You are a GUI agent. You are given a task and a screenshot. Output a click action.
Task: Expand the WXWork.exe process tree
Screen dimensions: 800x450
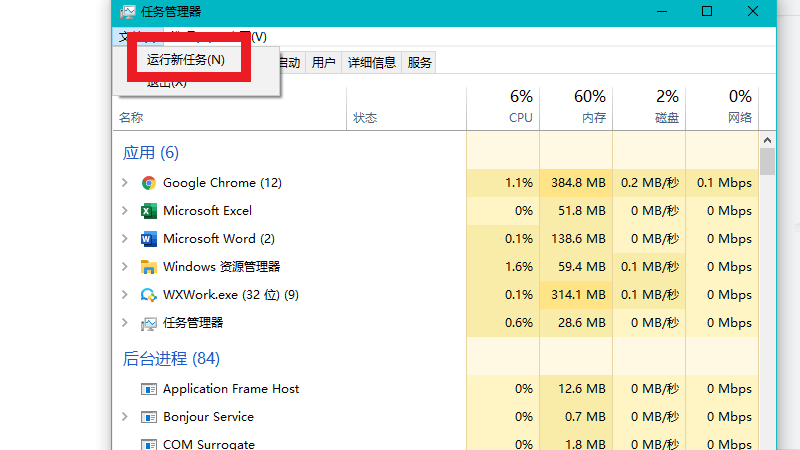click(x=124, y=295)
